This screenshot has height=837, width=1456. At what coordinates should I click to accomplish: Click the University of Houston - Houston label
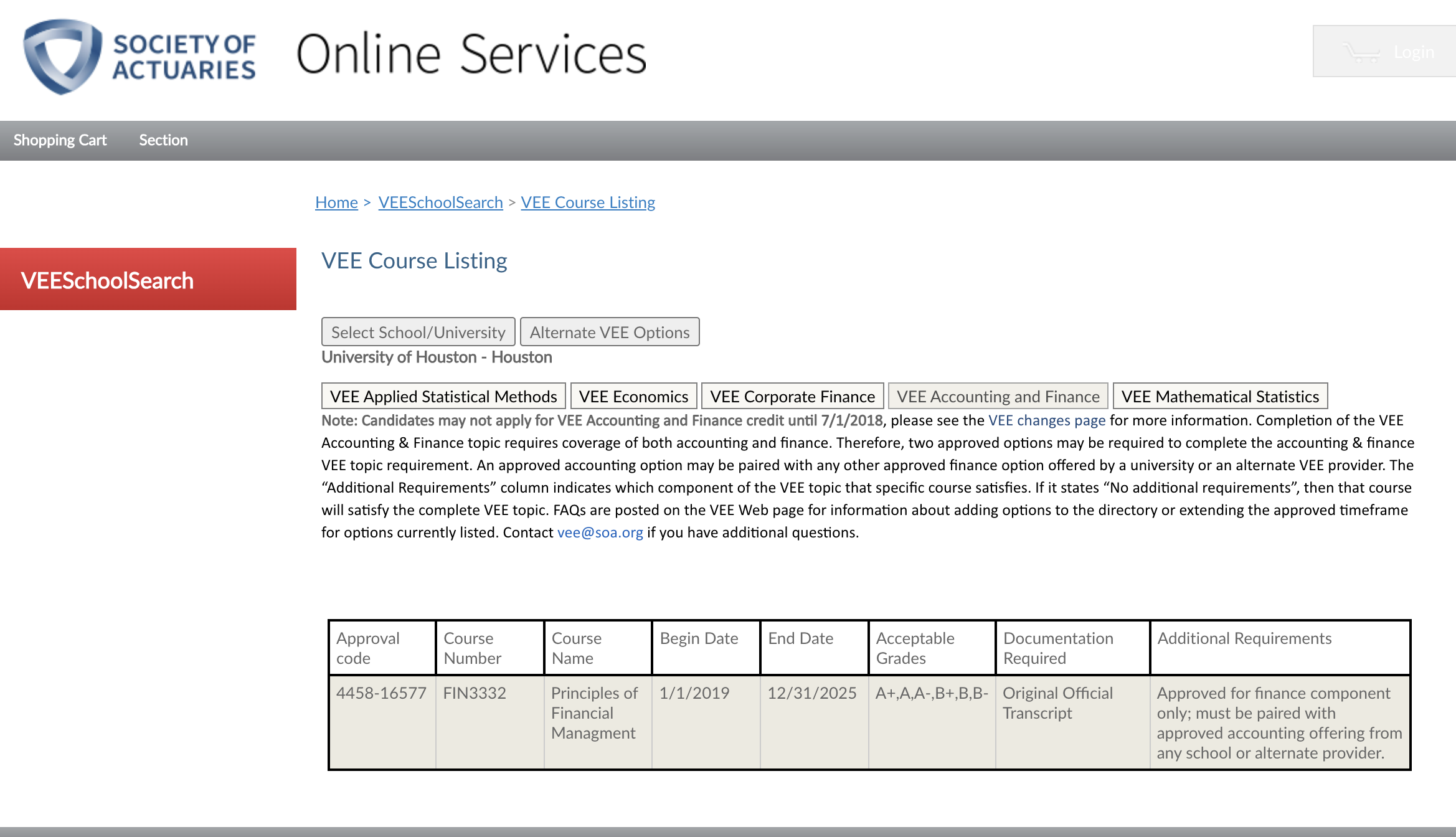click(437, 357)
